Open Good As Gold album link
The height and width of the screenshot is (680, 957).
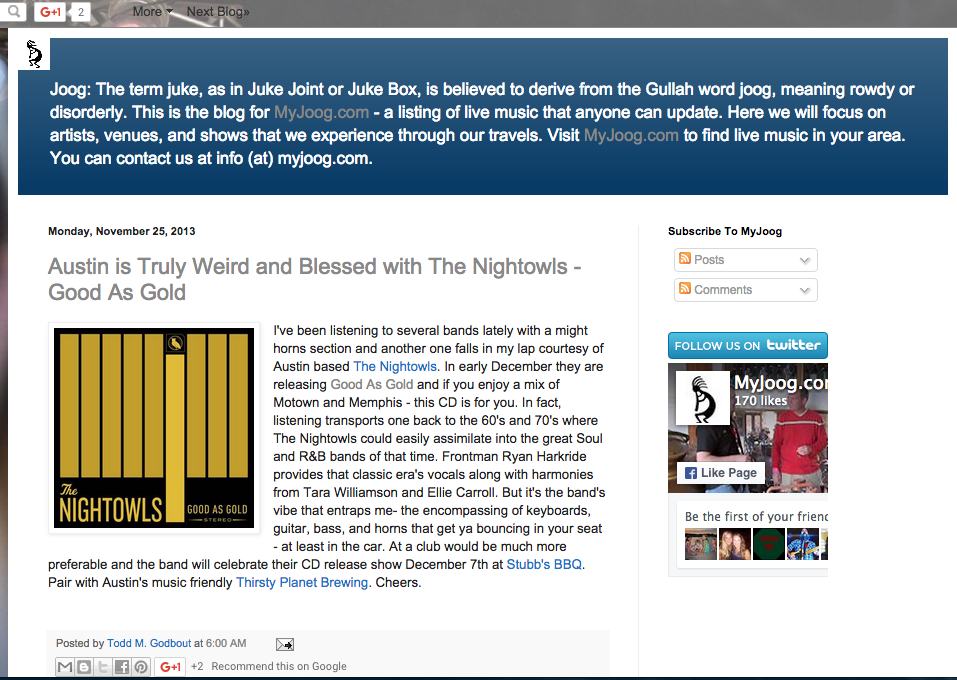click(x=372, y=385)
